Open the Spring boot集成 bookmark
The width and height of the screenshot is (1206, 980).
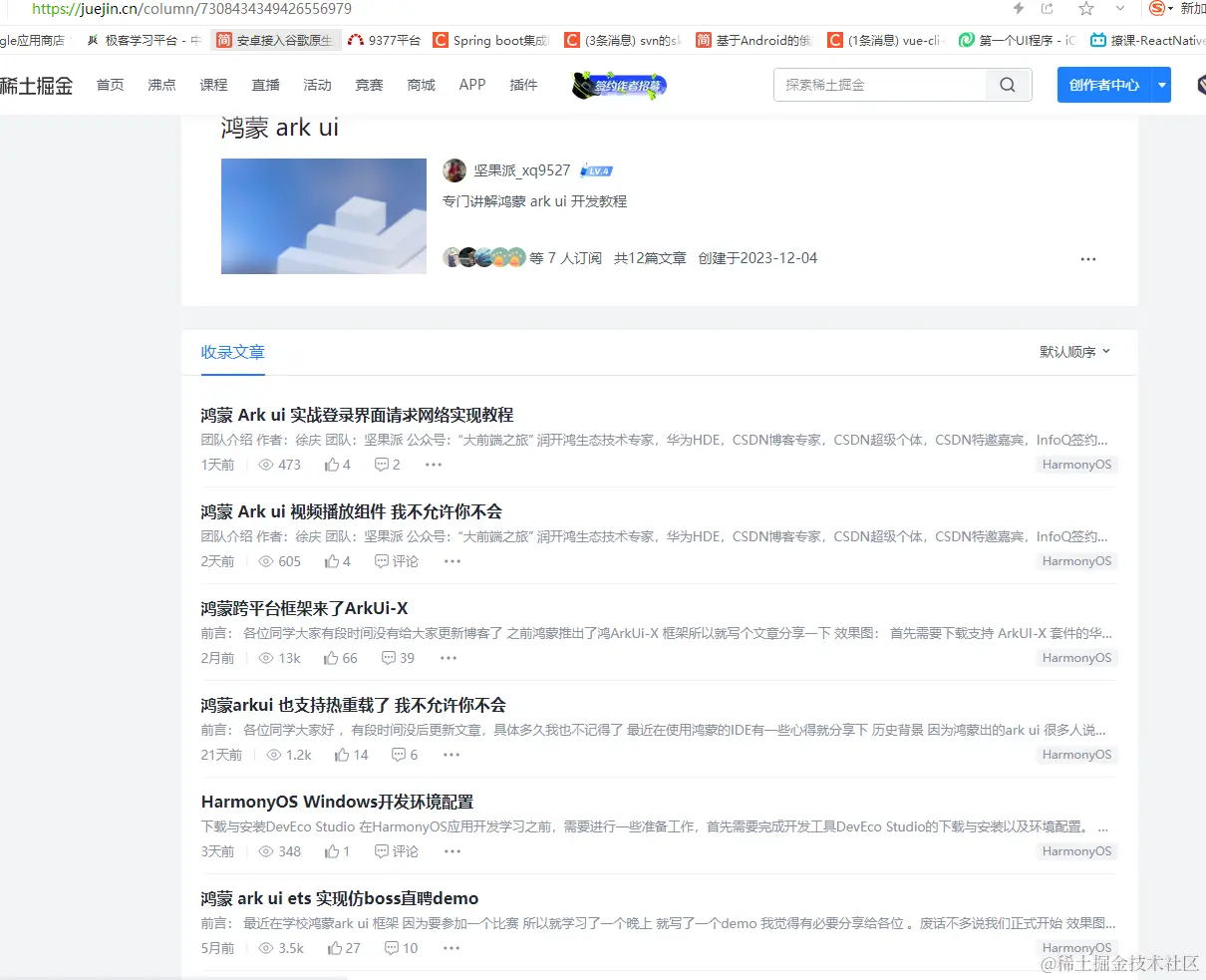[490, 40]
